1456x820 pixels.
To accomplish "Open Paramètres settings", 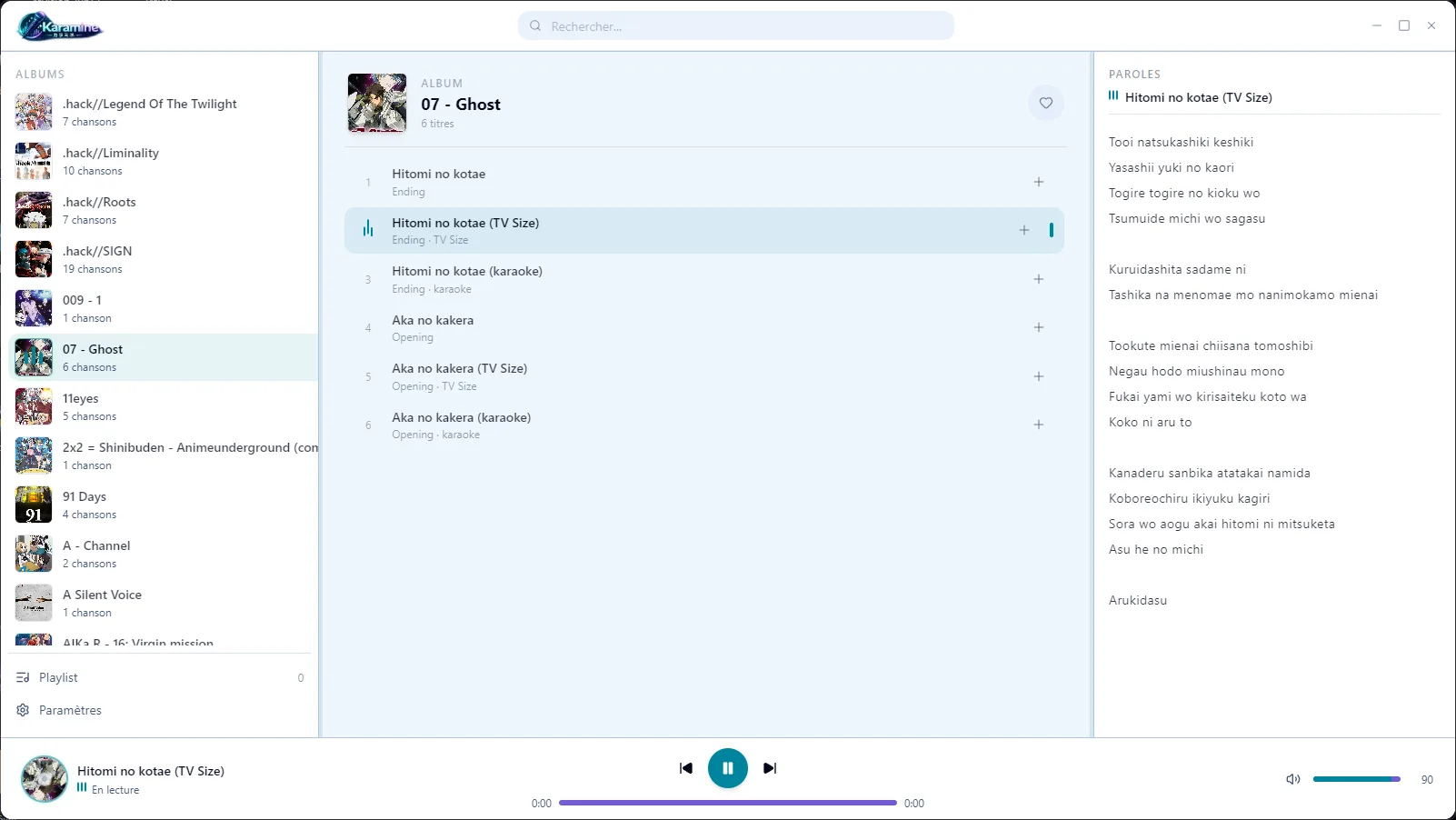I will [x=160, y=711].
